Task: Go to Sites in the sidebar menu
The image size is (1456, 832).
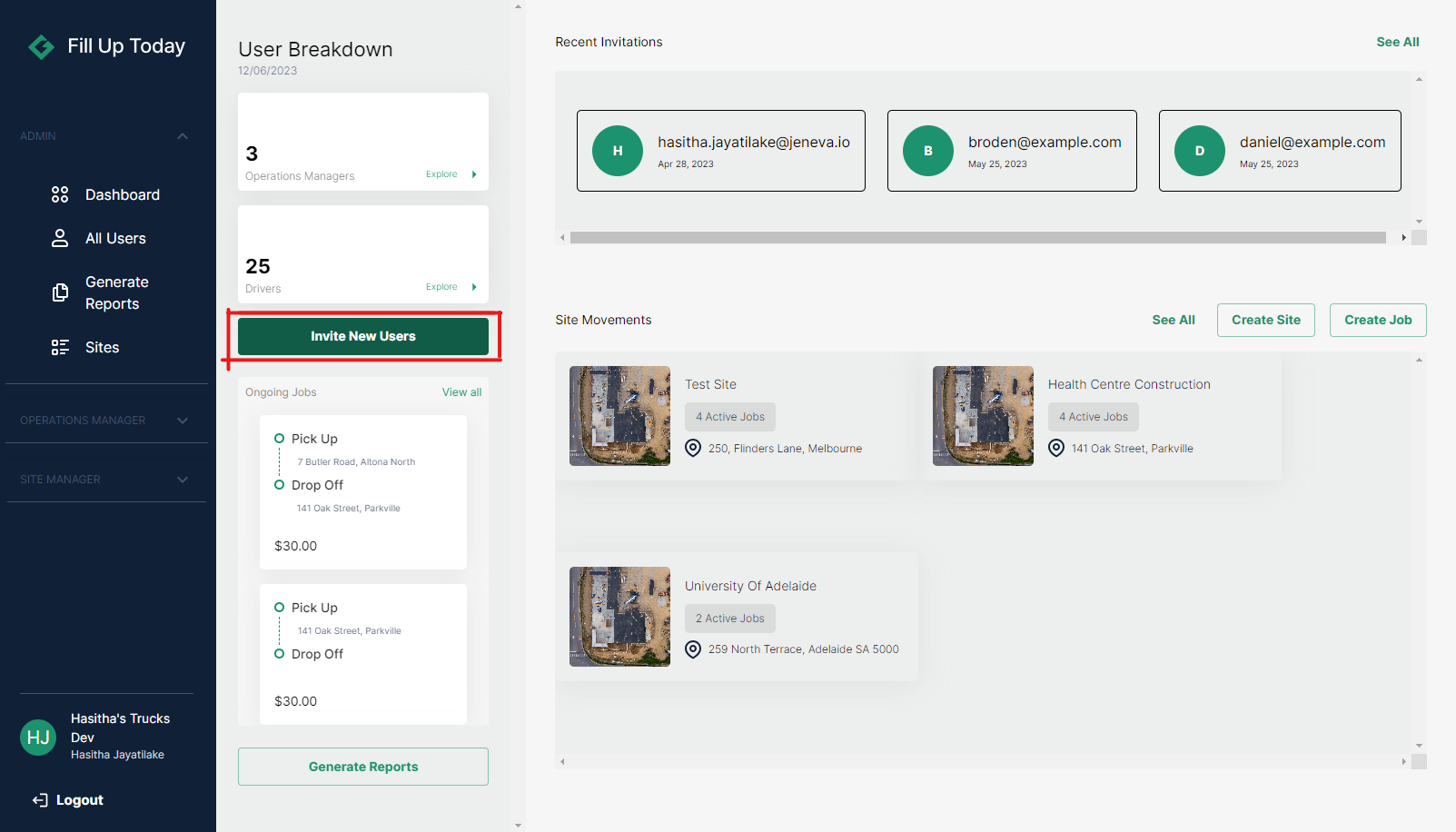Action: (102, 347)
